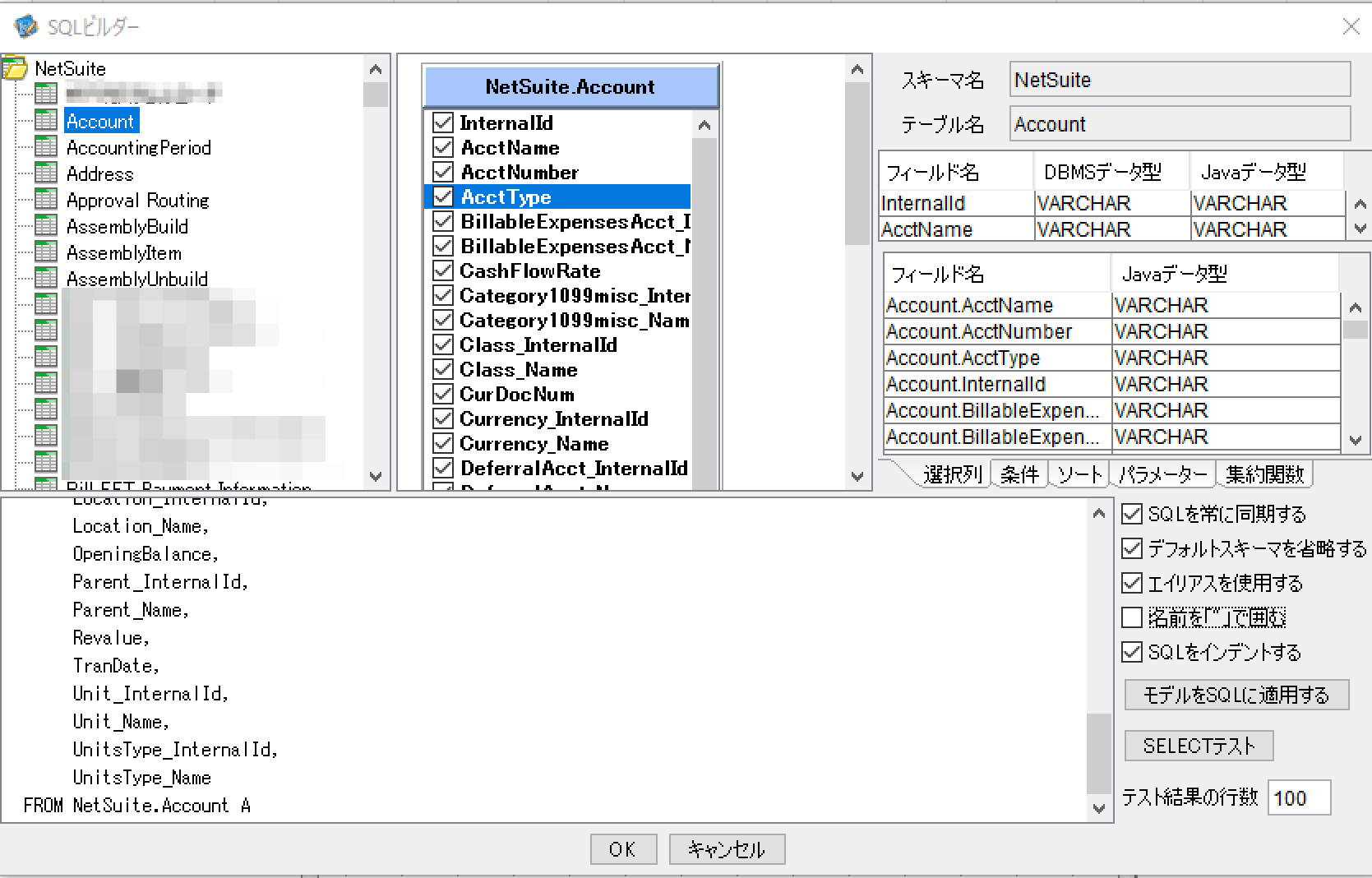The image size is (1372, 878).
Task: Open the 選択列 tab
Action: [x=951, y=474]
